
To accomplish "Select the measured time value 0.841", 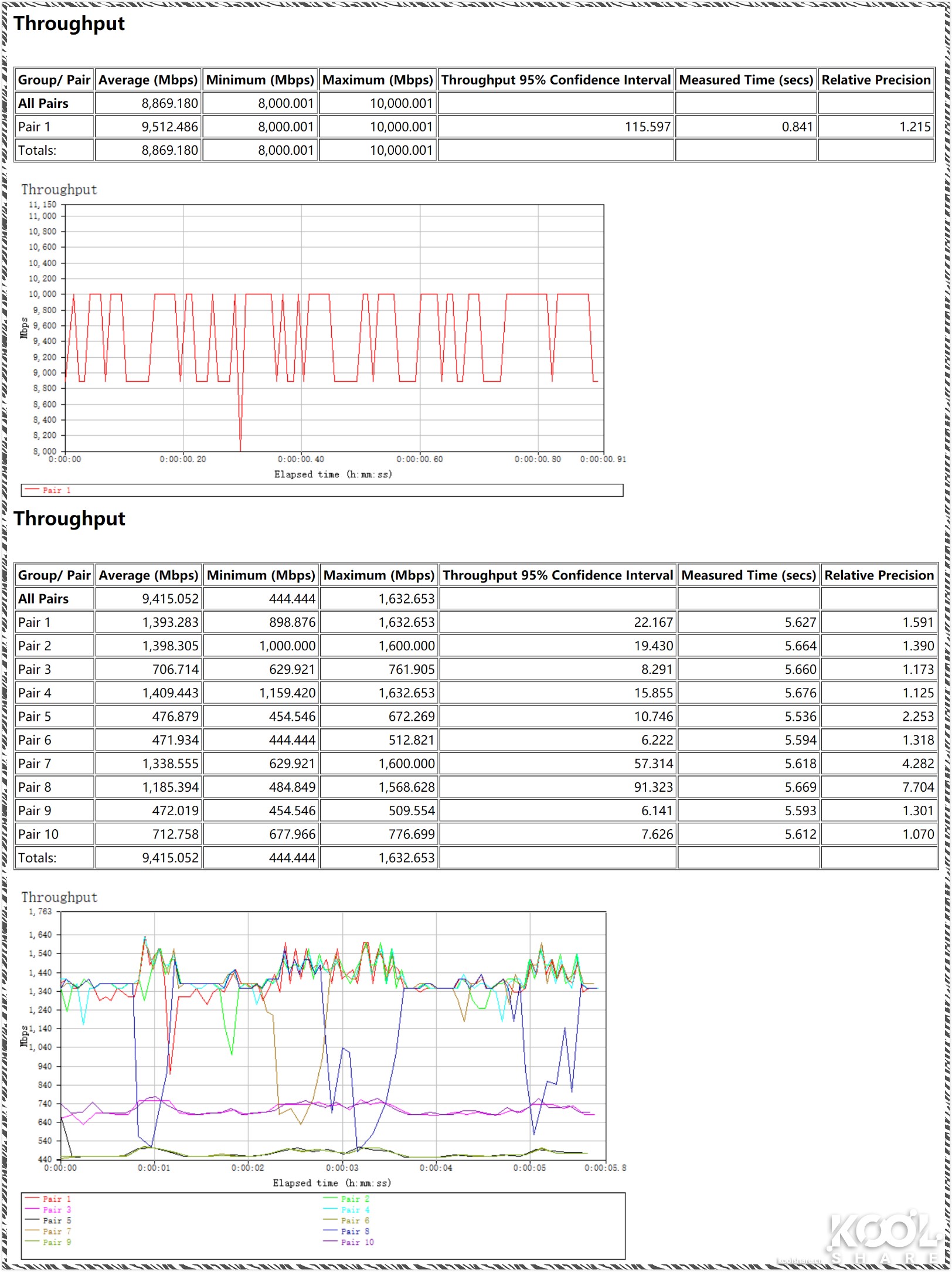I will [797, 127].
